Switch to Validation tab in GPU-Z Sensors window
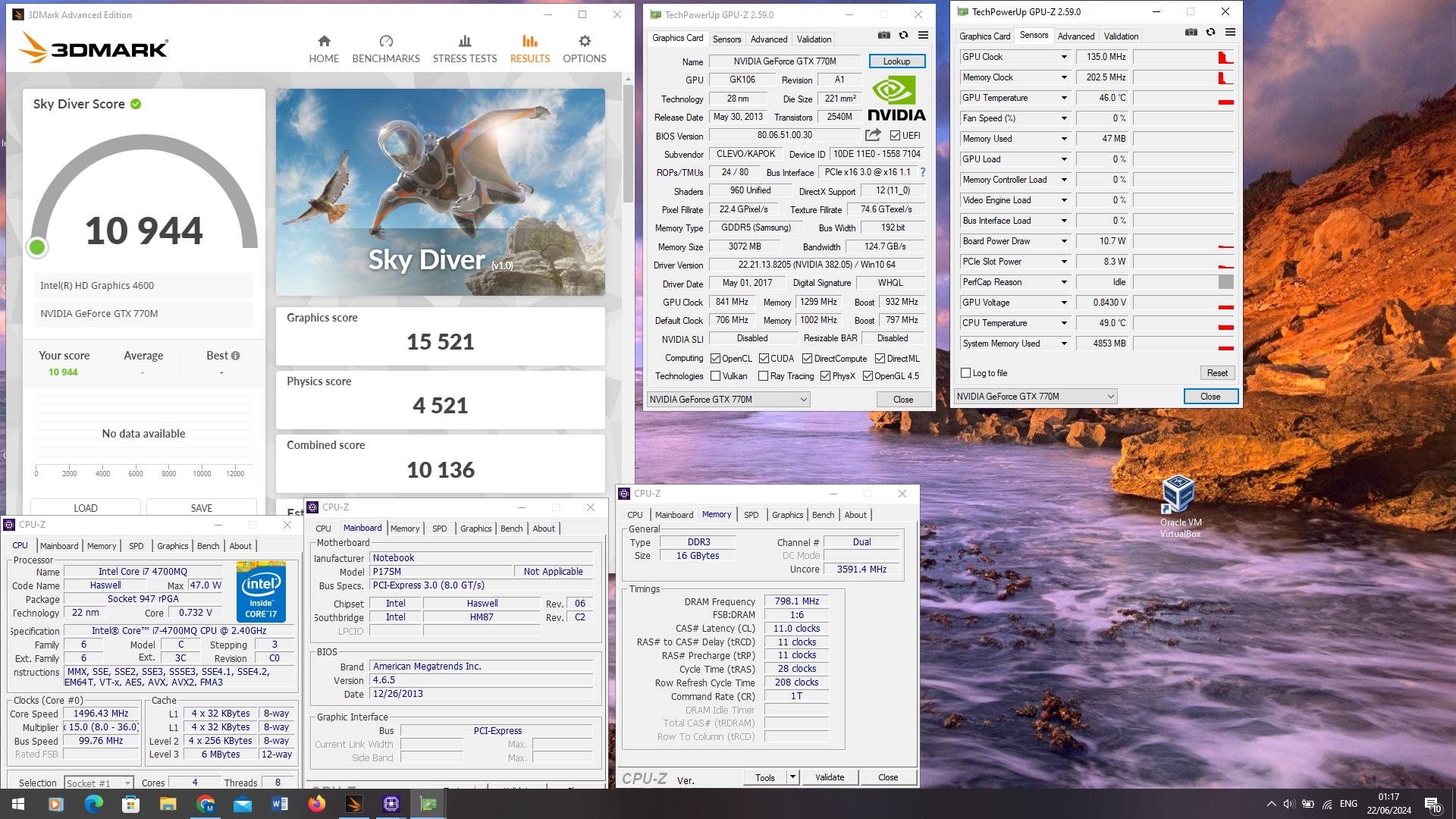The image size is (1456, 819). pos(1121,36)
